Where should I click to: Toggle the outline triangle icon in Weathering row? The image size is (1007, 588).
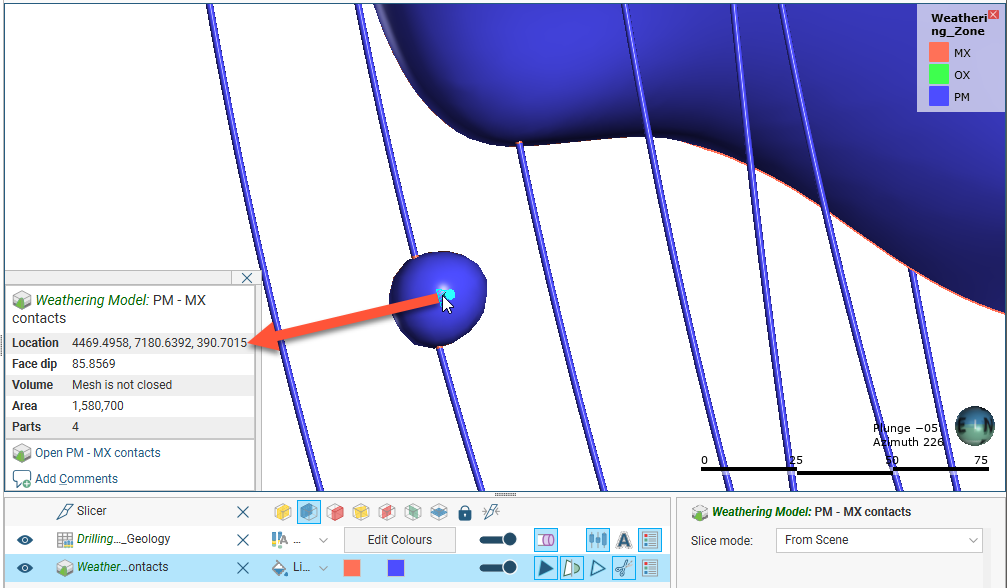(x=597, y=568)
